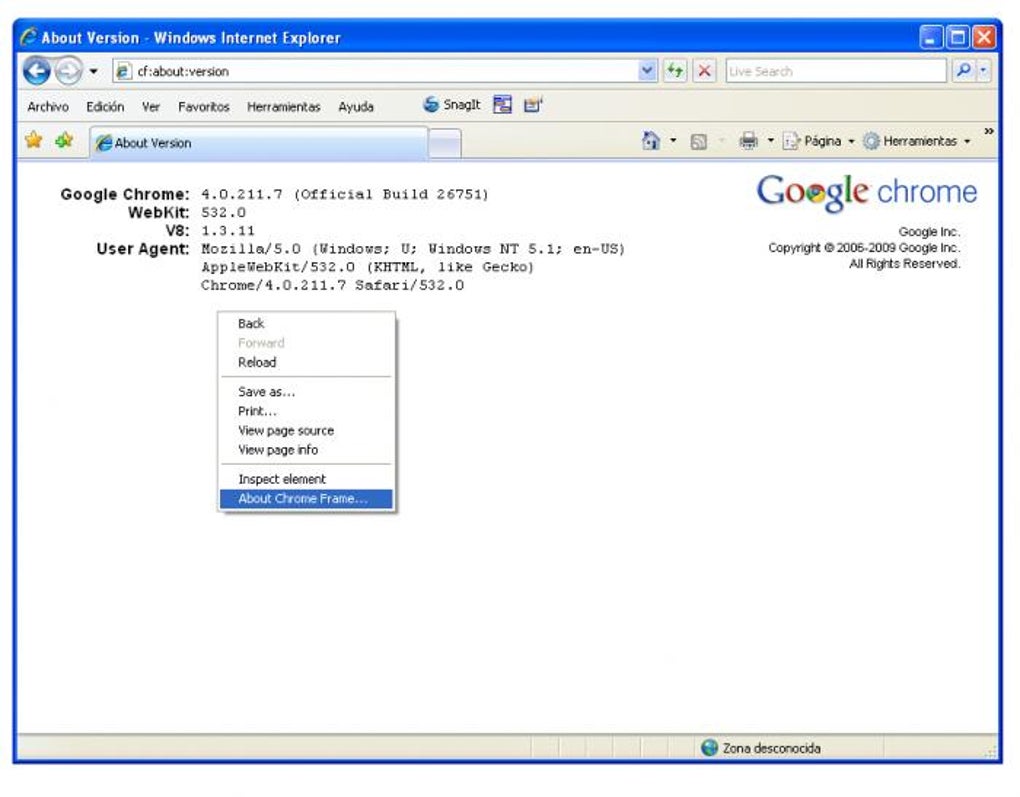Choose Print... in the context menu
The width and height of the screenshot is (1020, 797).
[x=306, y=411]
